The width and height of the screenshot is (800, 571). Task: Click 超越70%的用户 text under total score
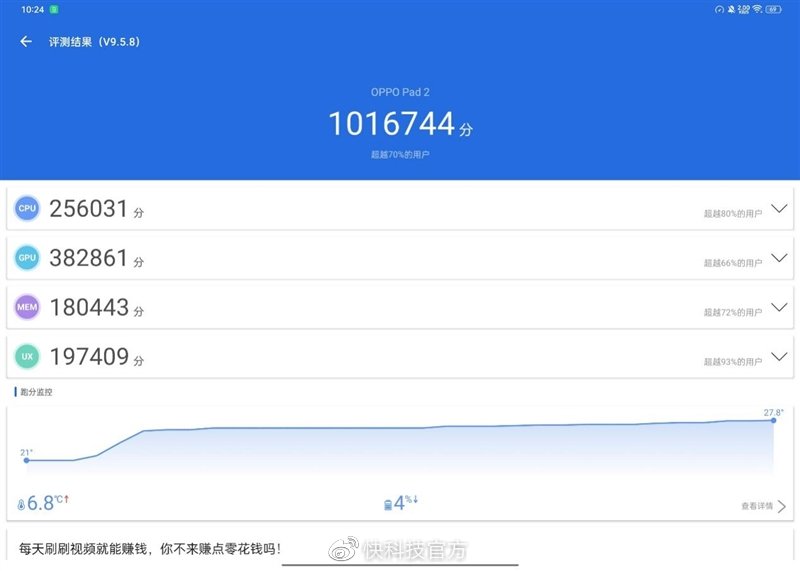tap(400, 155)
